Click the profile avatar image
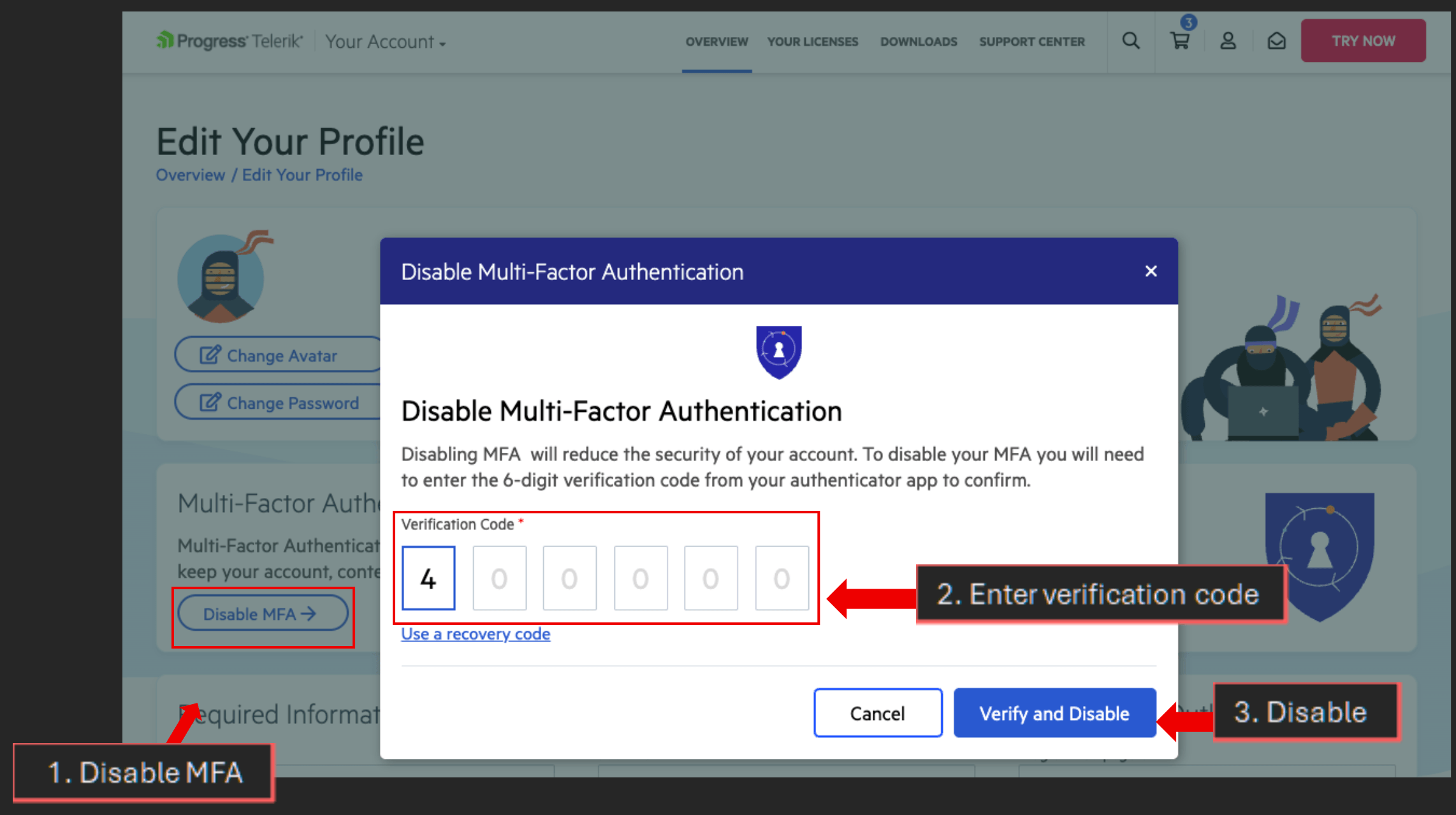 point(221,278)
